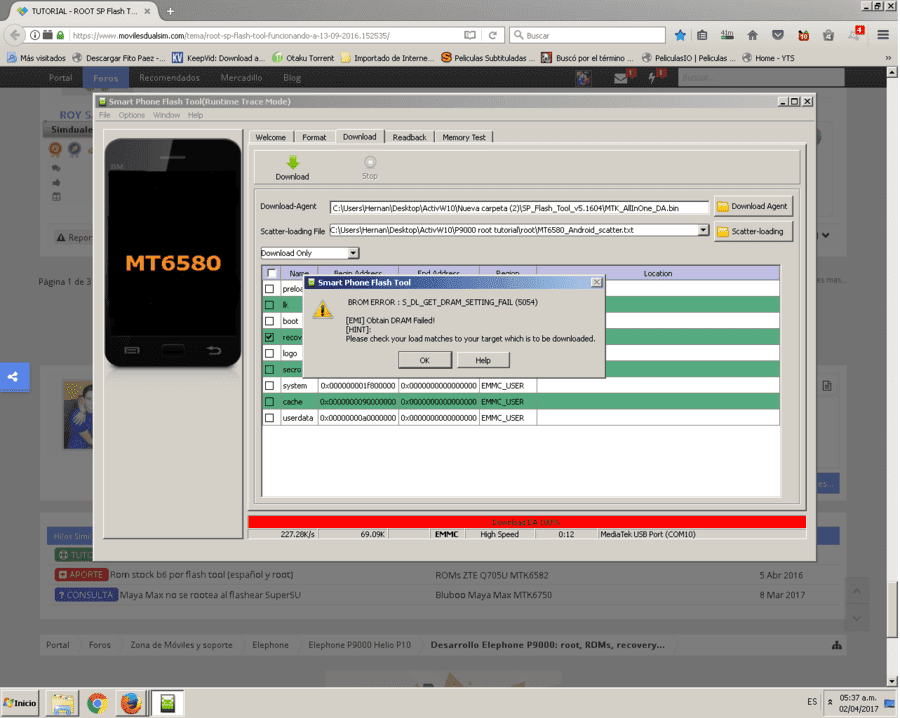
Task: Click the red Download DA progress bar
Action: [x=526, y=522]
